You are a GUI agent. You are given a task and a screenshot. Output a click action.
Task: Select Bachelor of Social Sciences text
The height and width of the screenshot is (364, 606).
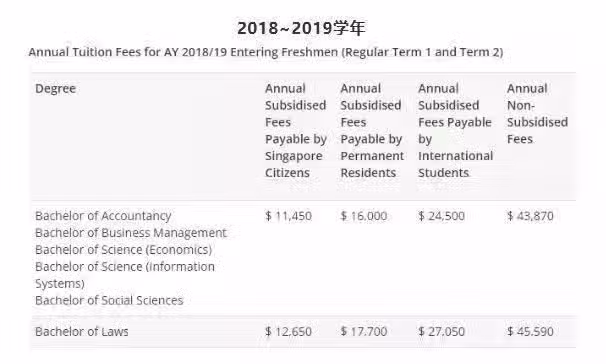[x=109, y=300]
